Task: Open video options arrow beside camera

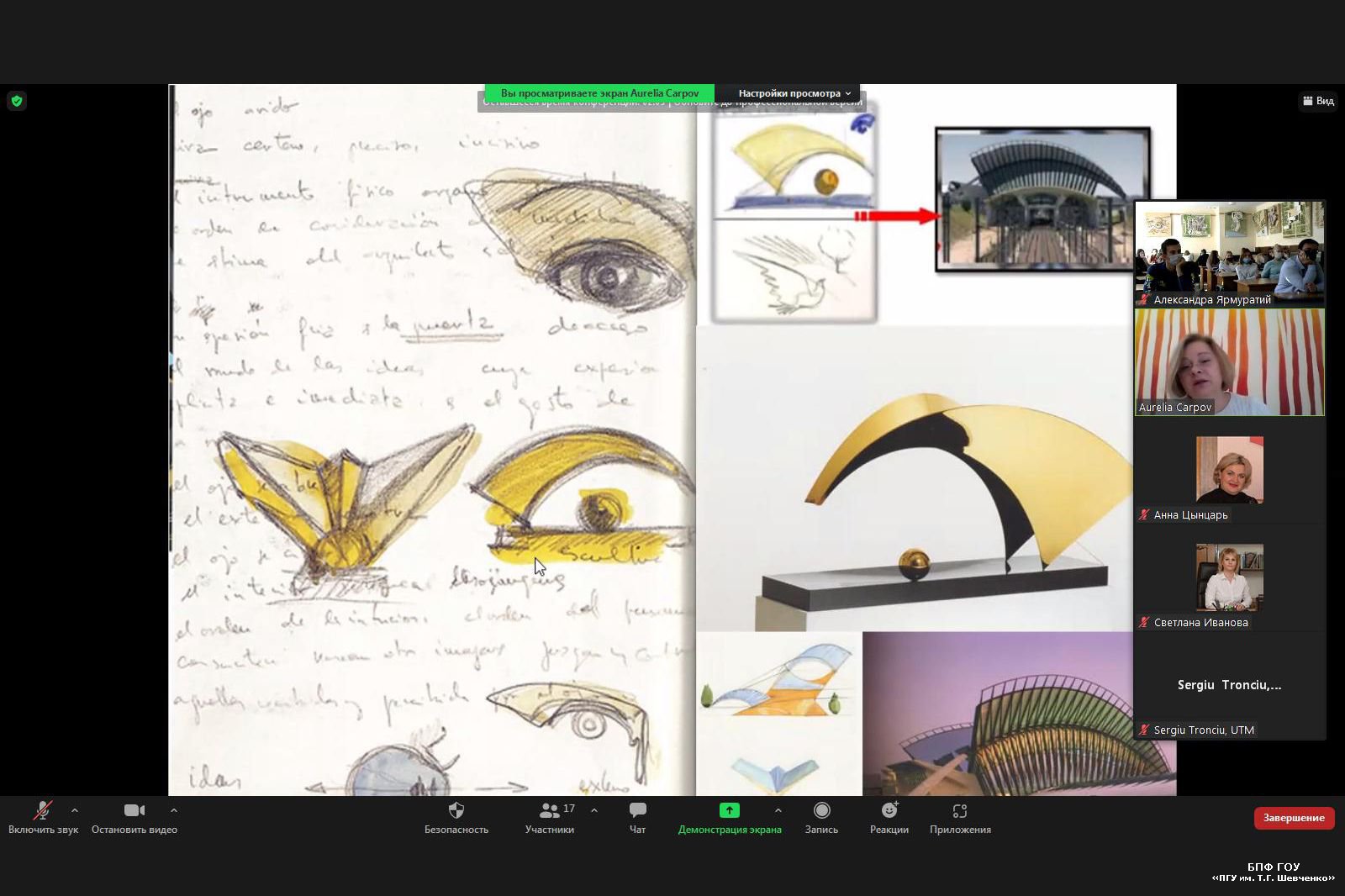Action: pos(174,810)
